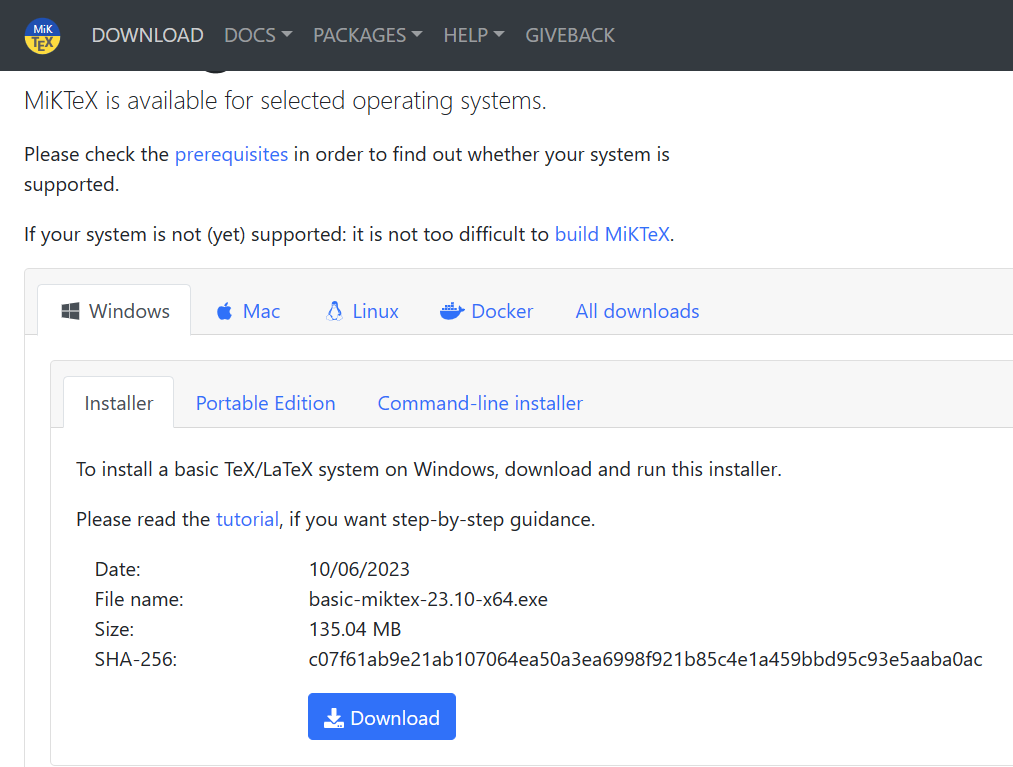
Task: Open the GIVEBACK nav item
Action: click(x=570, y=35)
